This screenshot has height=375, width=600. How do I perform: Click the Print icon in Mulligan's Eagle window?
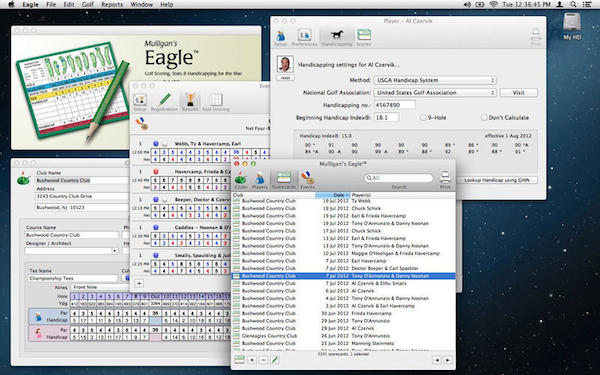pos(445,180)
